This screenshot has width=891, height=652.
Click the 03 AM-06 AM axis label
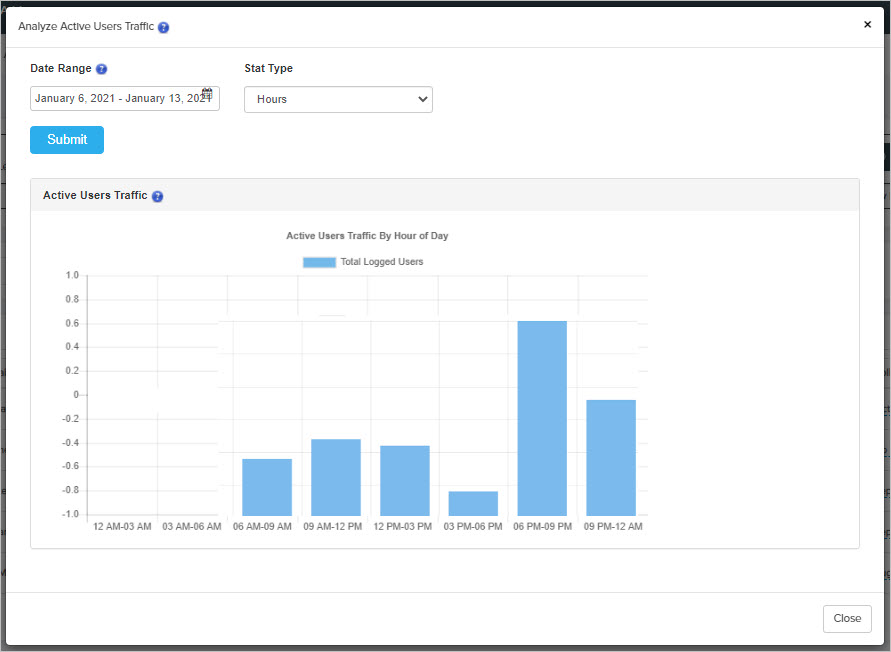coord(192,527)
